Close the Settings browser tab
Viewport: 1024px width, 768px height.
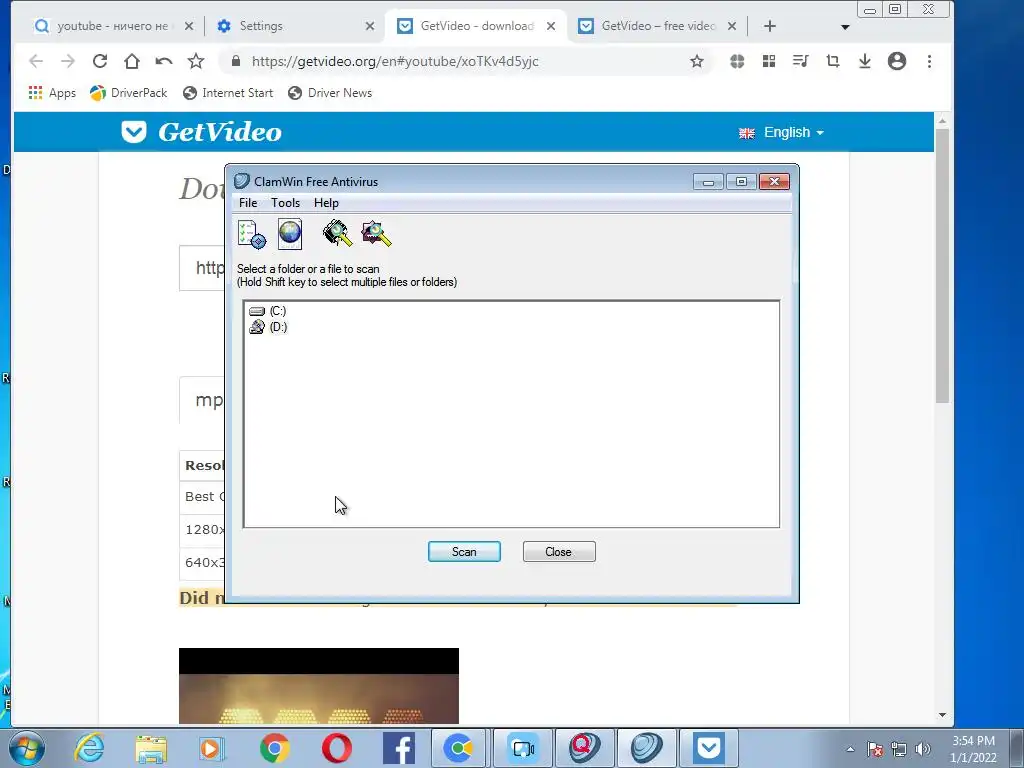click(370, 26)
